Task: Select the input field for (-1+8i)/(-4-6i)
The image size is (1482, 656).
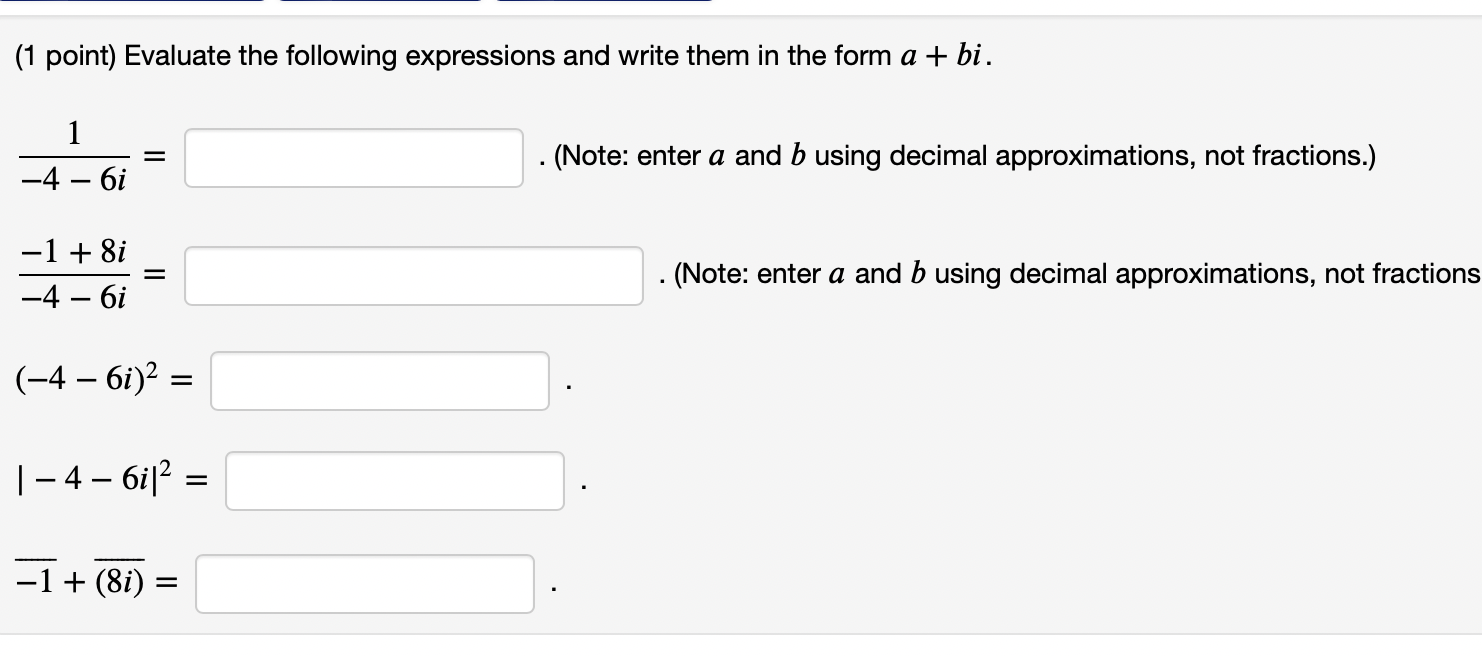Action: pos(414,275)
